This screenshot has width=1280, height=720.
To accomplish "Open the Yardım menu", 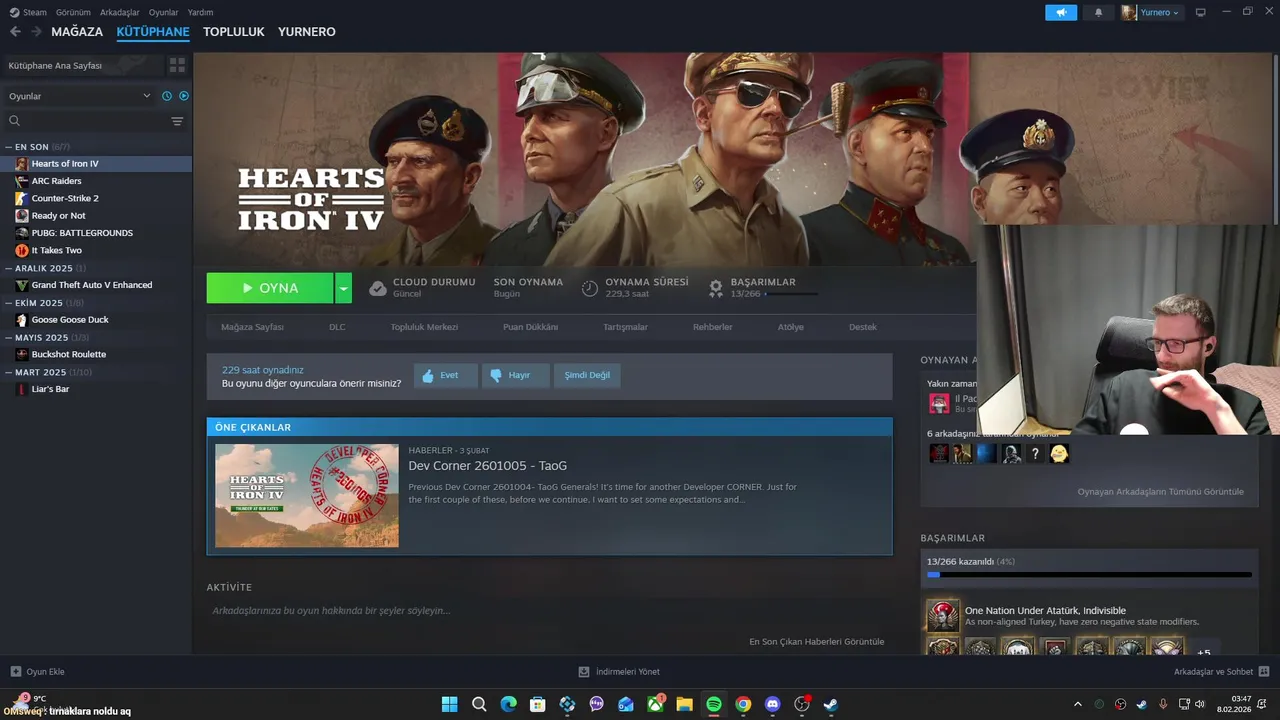I will coord(200,12).
